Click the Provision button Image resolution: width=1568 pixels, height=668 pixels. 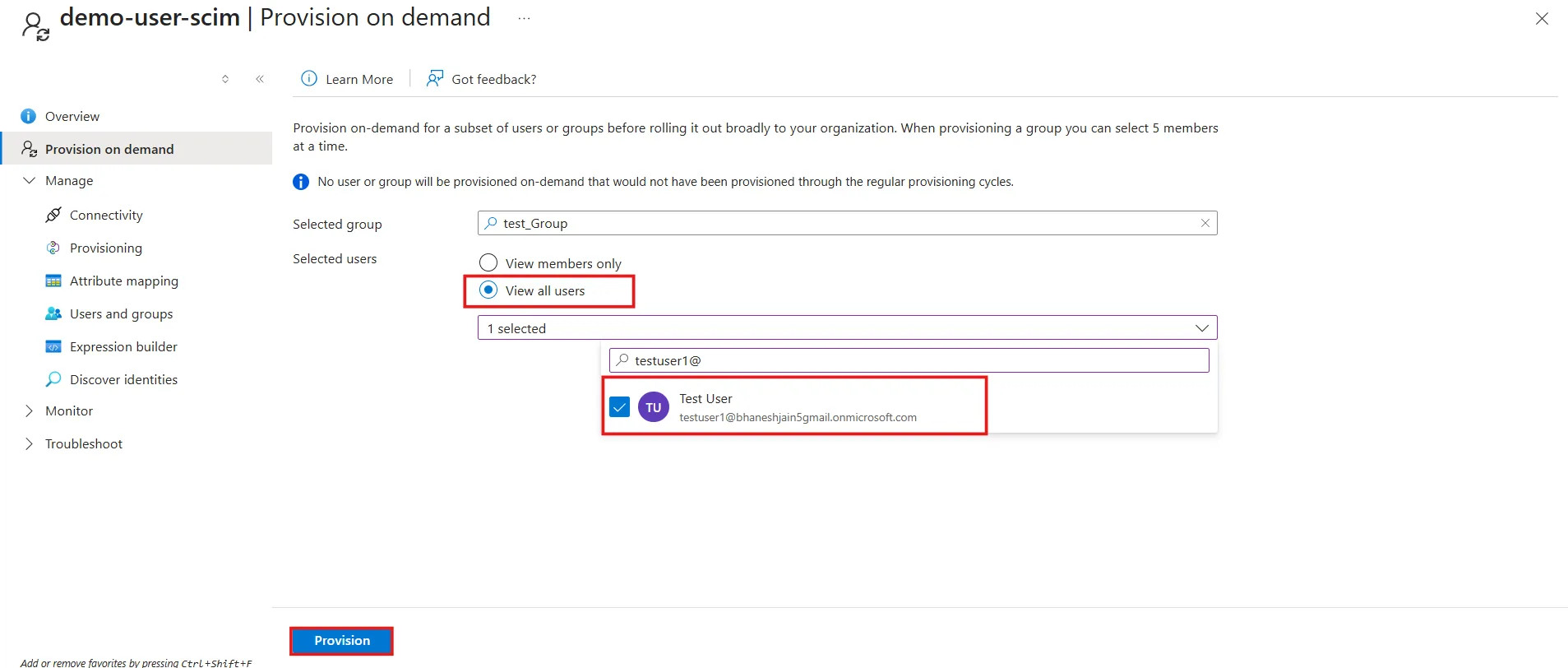pyautogui.click(x=342, y=640)
